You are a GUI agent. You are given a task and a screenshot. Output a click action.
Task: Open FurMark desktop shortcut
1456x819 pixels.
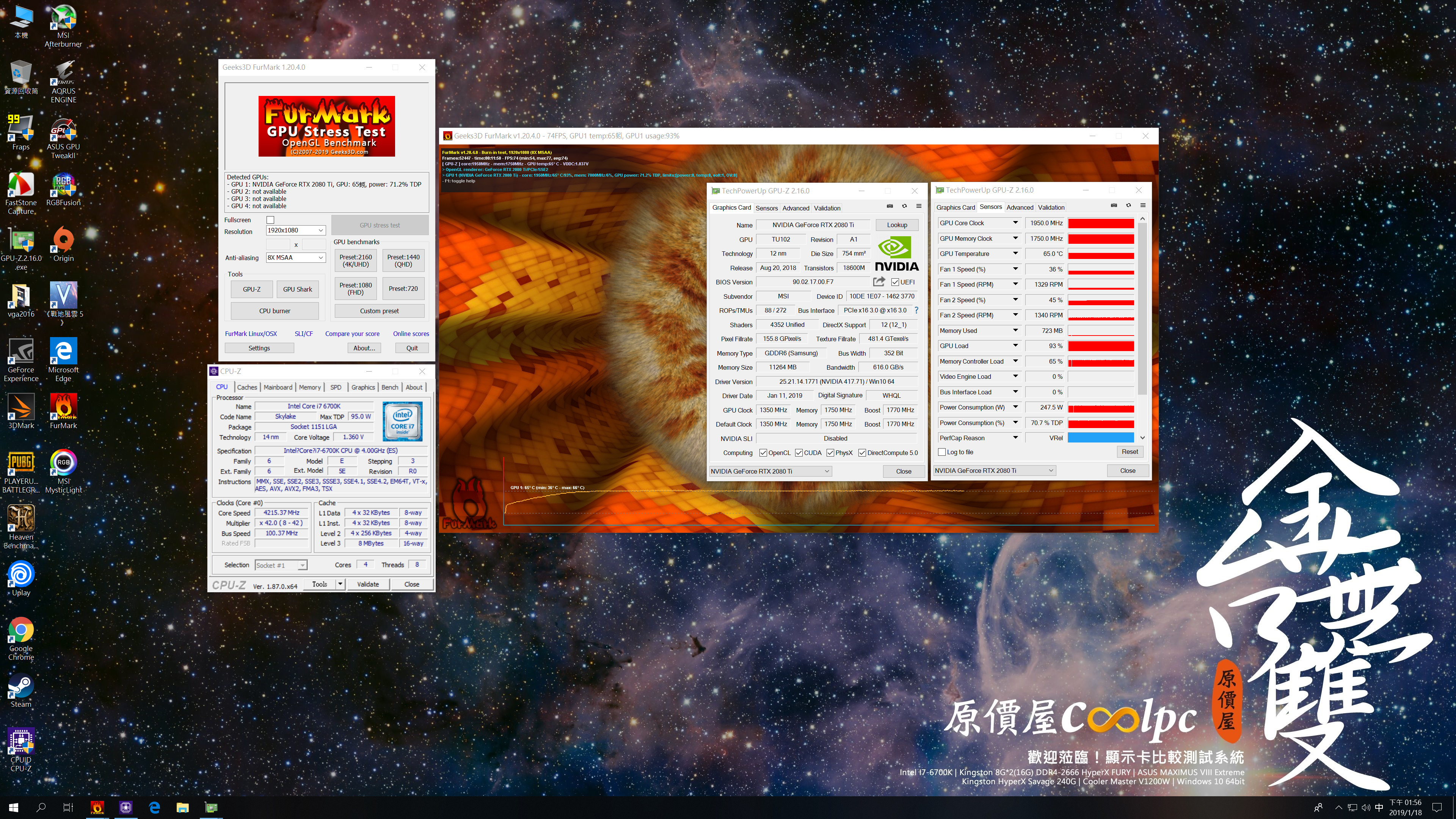tap(63, 412)
